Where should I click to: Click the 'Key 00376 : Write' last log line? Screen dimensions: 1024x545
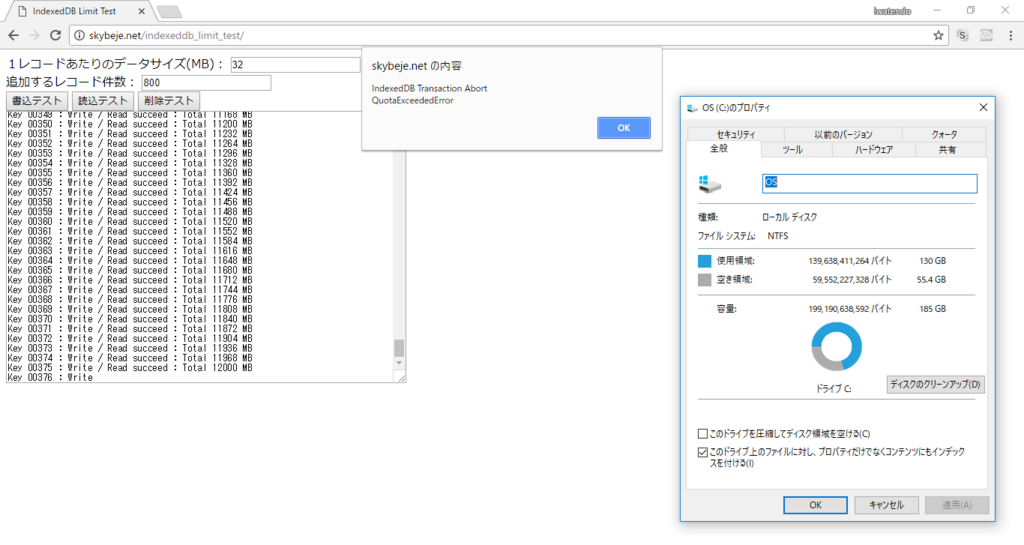point(50,378)
